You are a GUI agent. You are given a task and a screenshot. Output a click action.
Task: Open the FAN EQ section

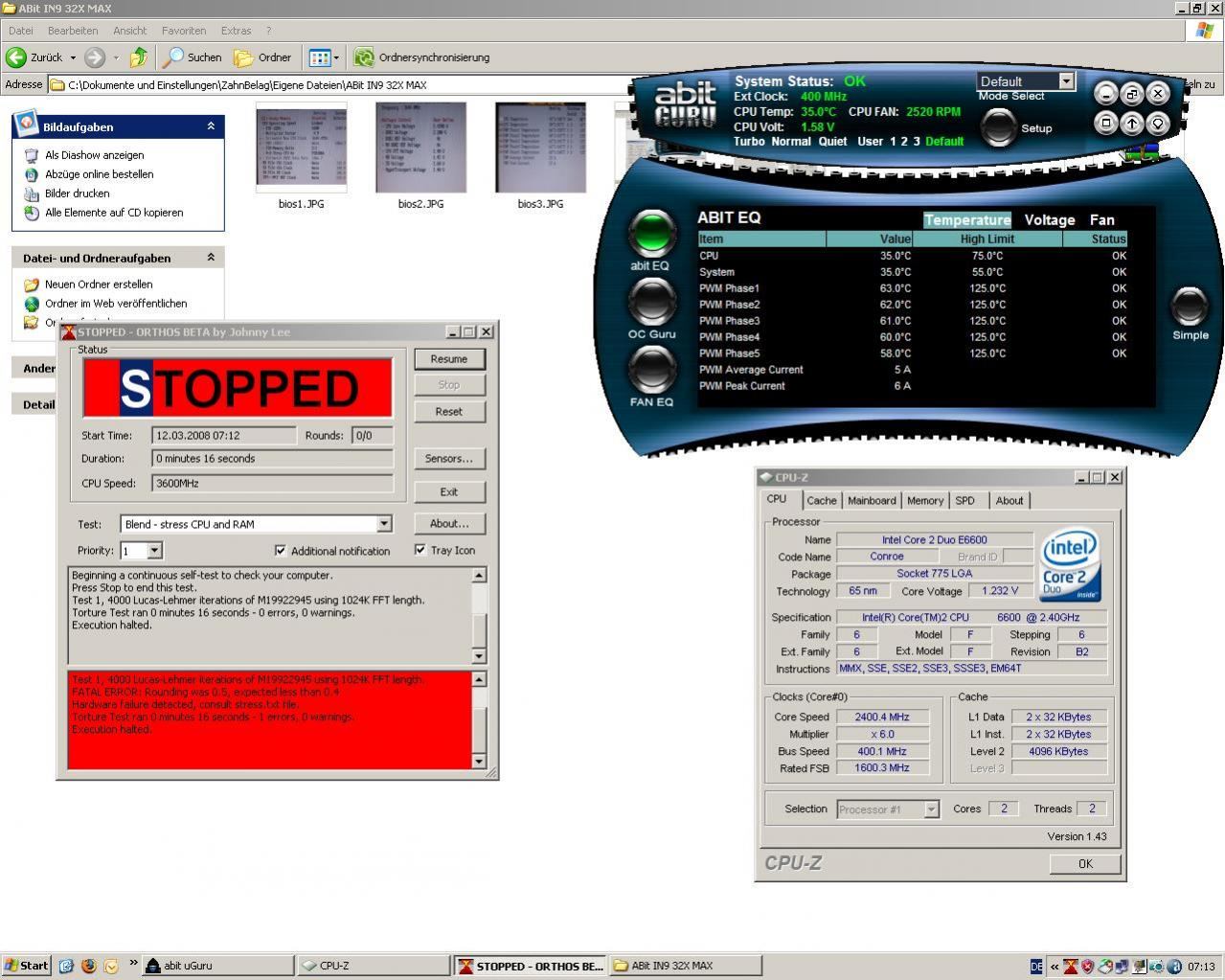[x=651, y=370]
